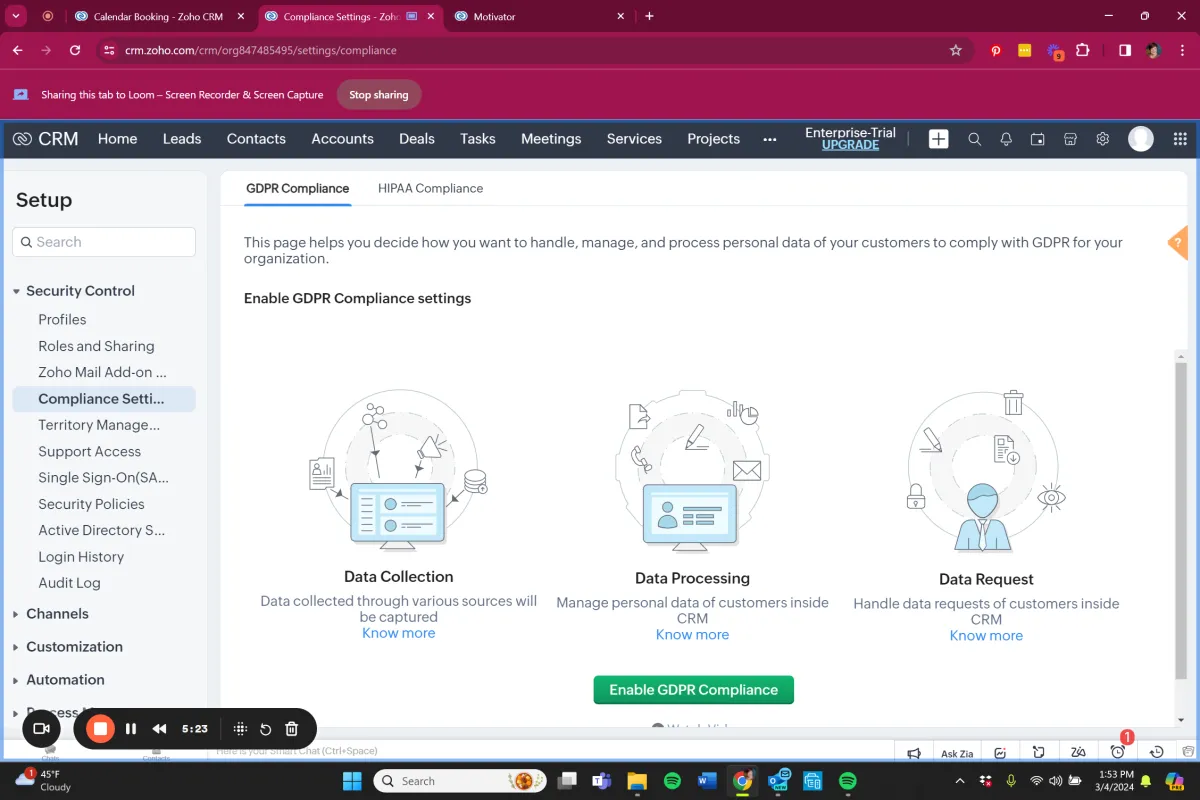Image resolution: width=1200 pixels, height=800 pixels.
Task: Bookmark this page with the star icon
Action: coord(955,50)
